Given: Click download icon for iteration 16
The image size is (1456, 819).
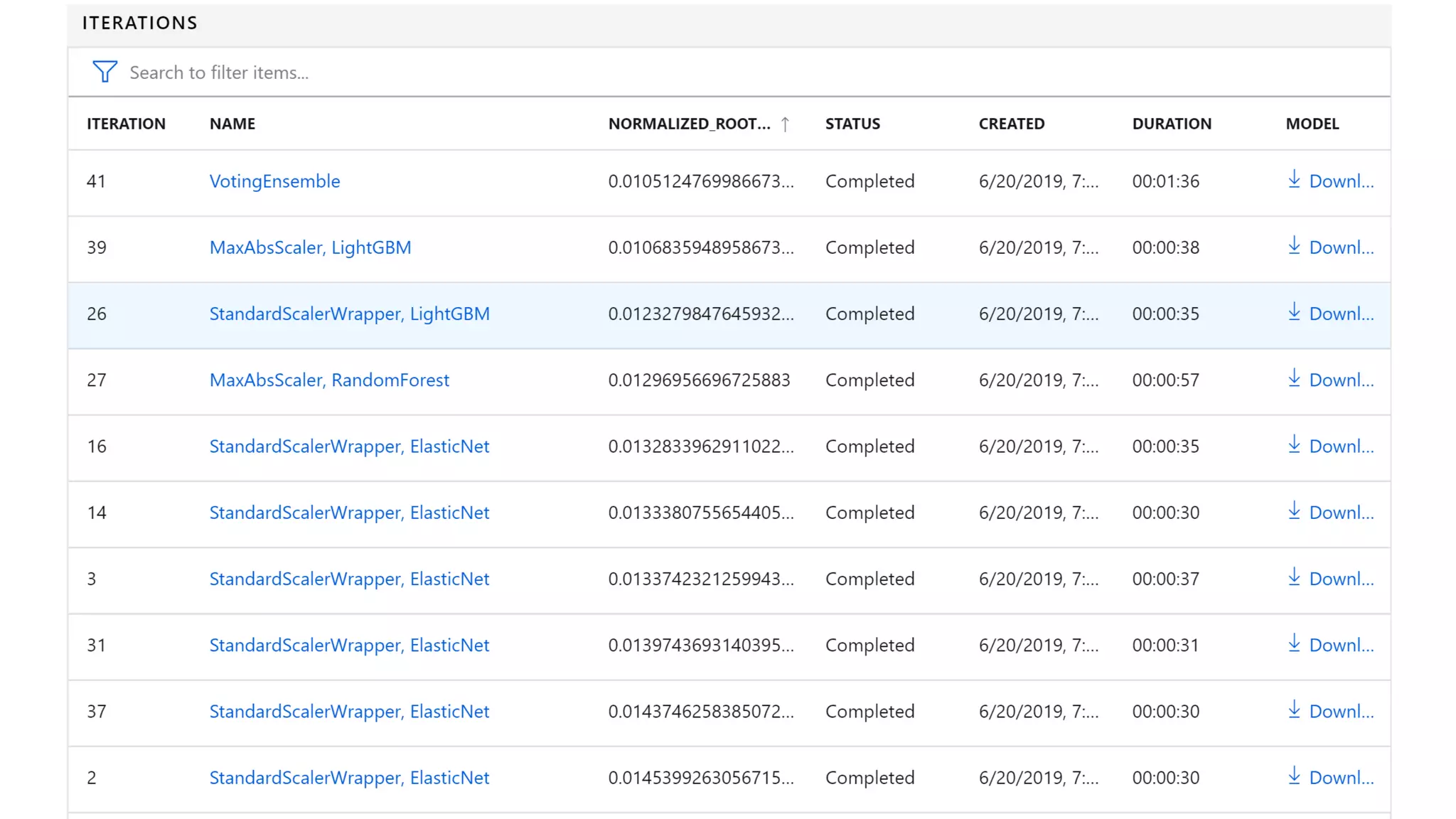Looking at the screenshot, I should tap(1294, 445).
